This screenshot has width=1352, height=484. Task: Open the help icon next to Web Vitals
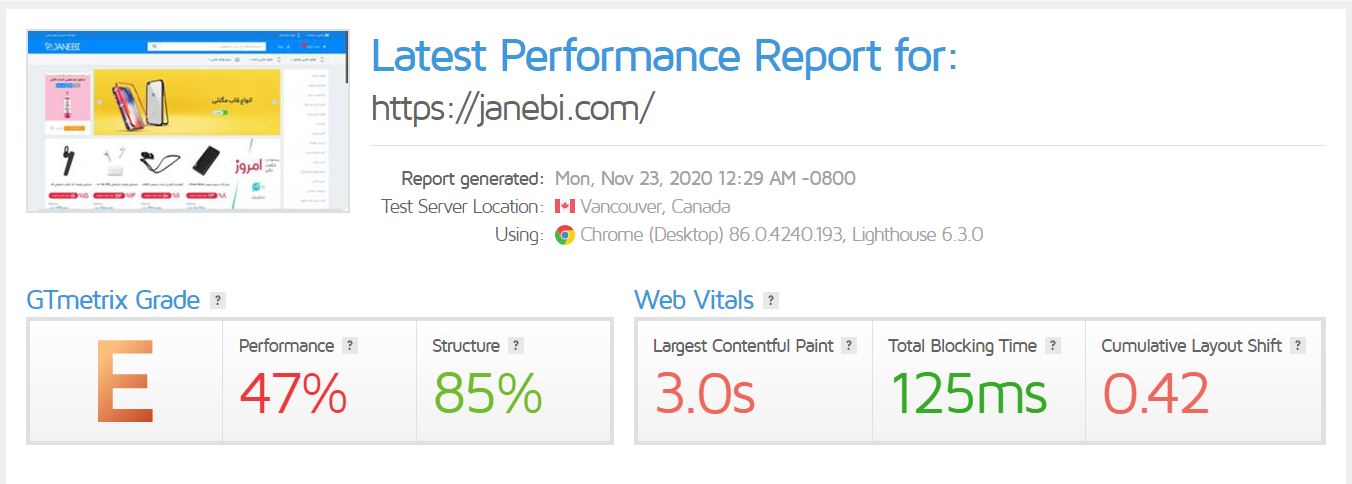771,300
